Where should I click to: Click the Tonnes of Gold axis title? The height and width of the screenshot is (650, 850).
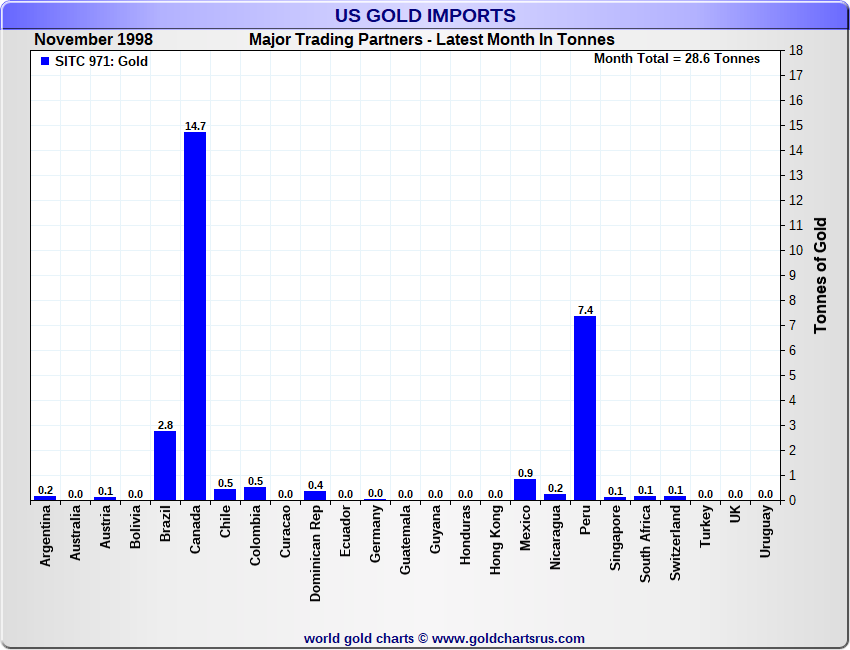click(821, 275)
